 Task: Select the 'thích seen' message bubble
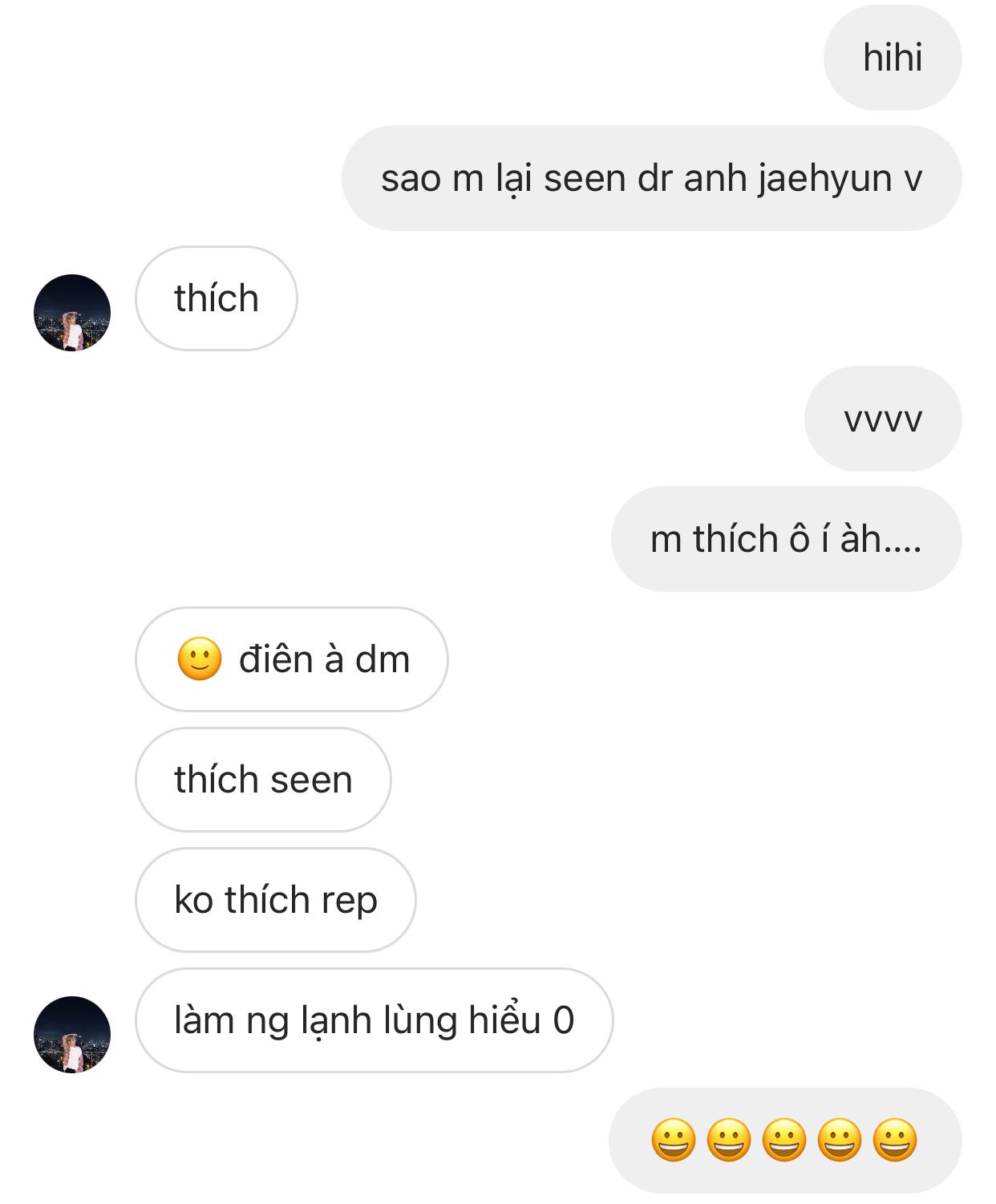tap(263, 780)
